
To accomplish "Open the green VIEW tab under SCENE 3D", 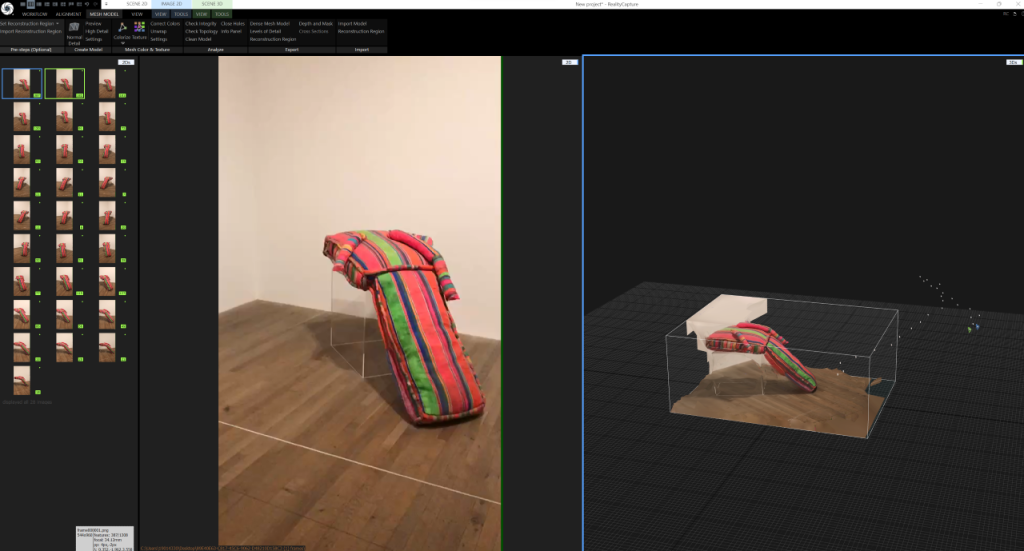I will pos(201,14).
